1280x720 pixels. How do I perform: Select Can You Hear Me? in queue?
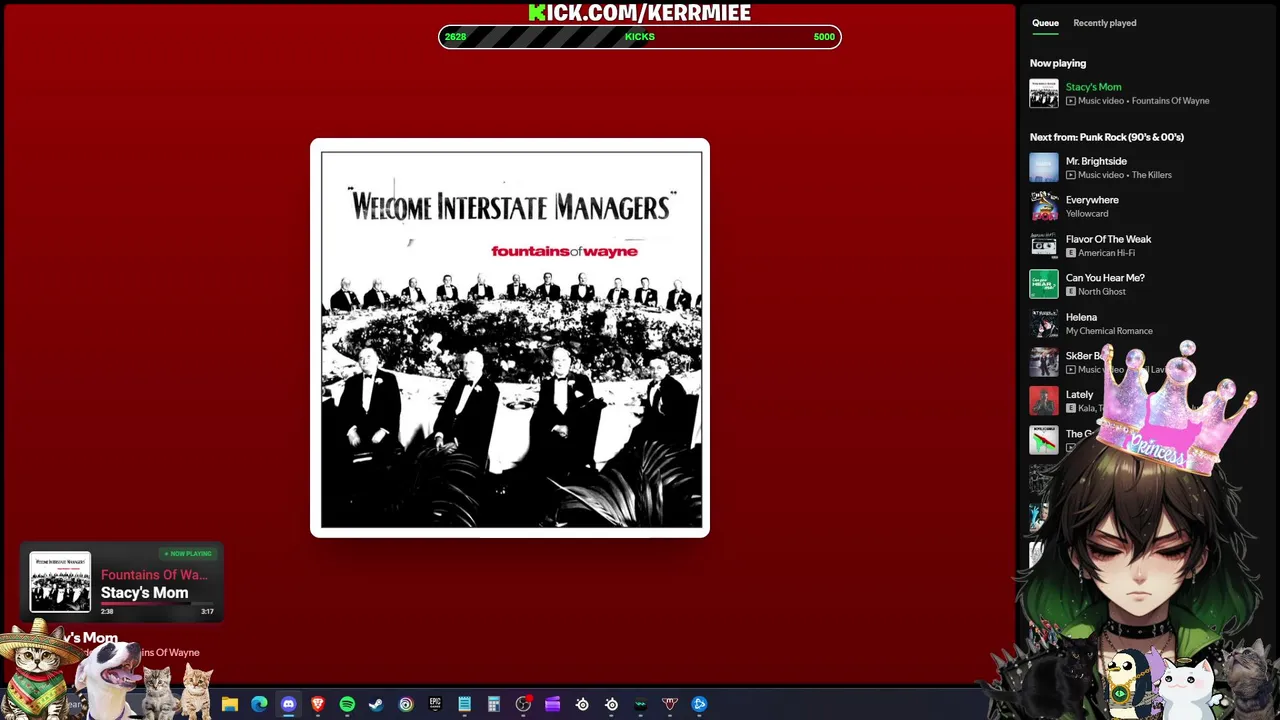[1105, 278]
